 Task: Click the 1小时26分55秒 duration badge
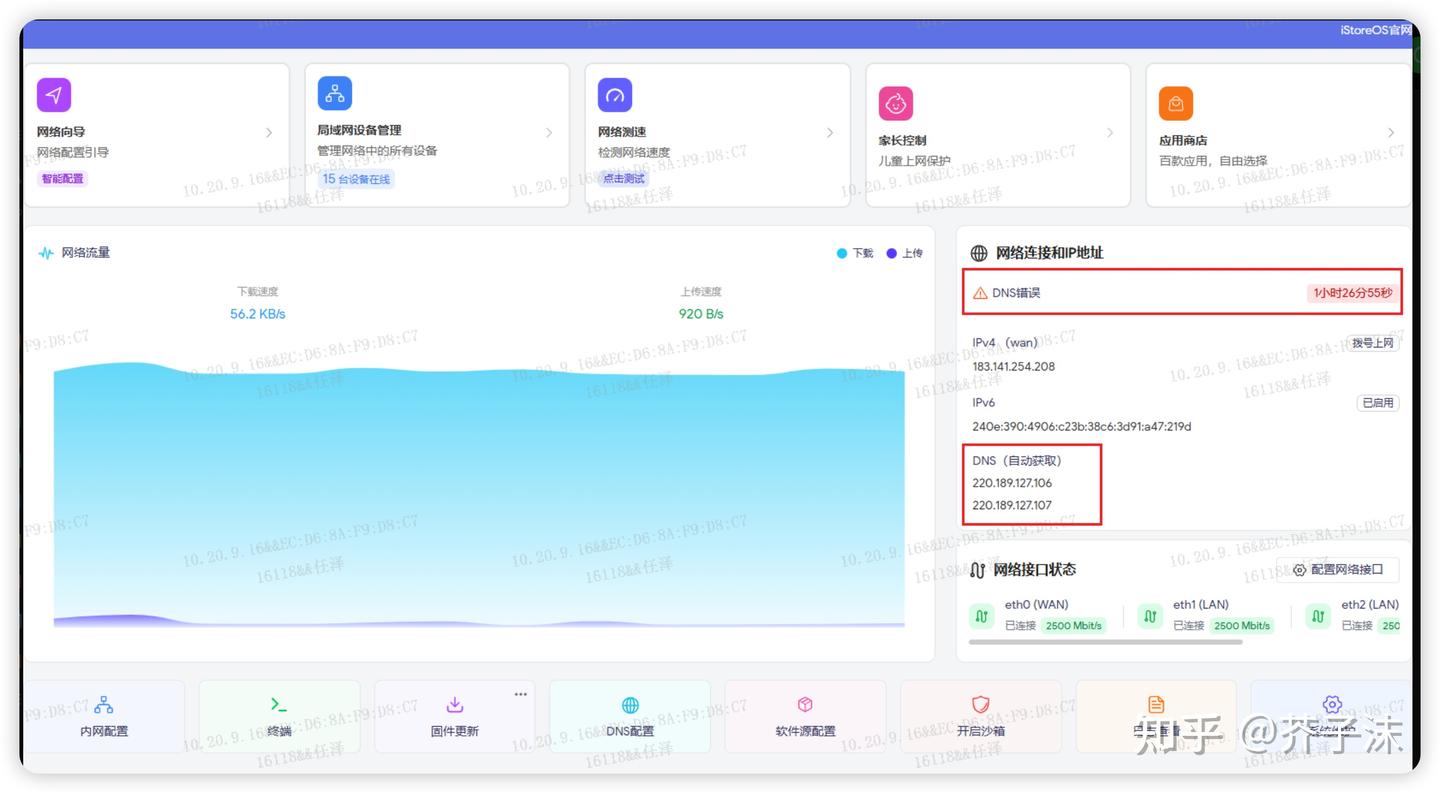pos(1352,293)
